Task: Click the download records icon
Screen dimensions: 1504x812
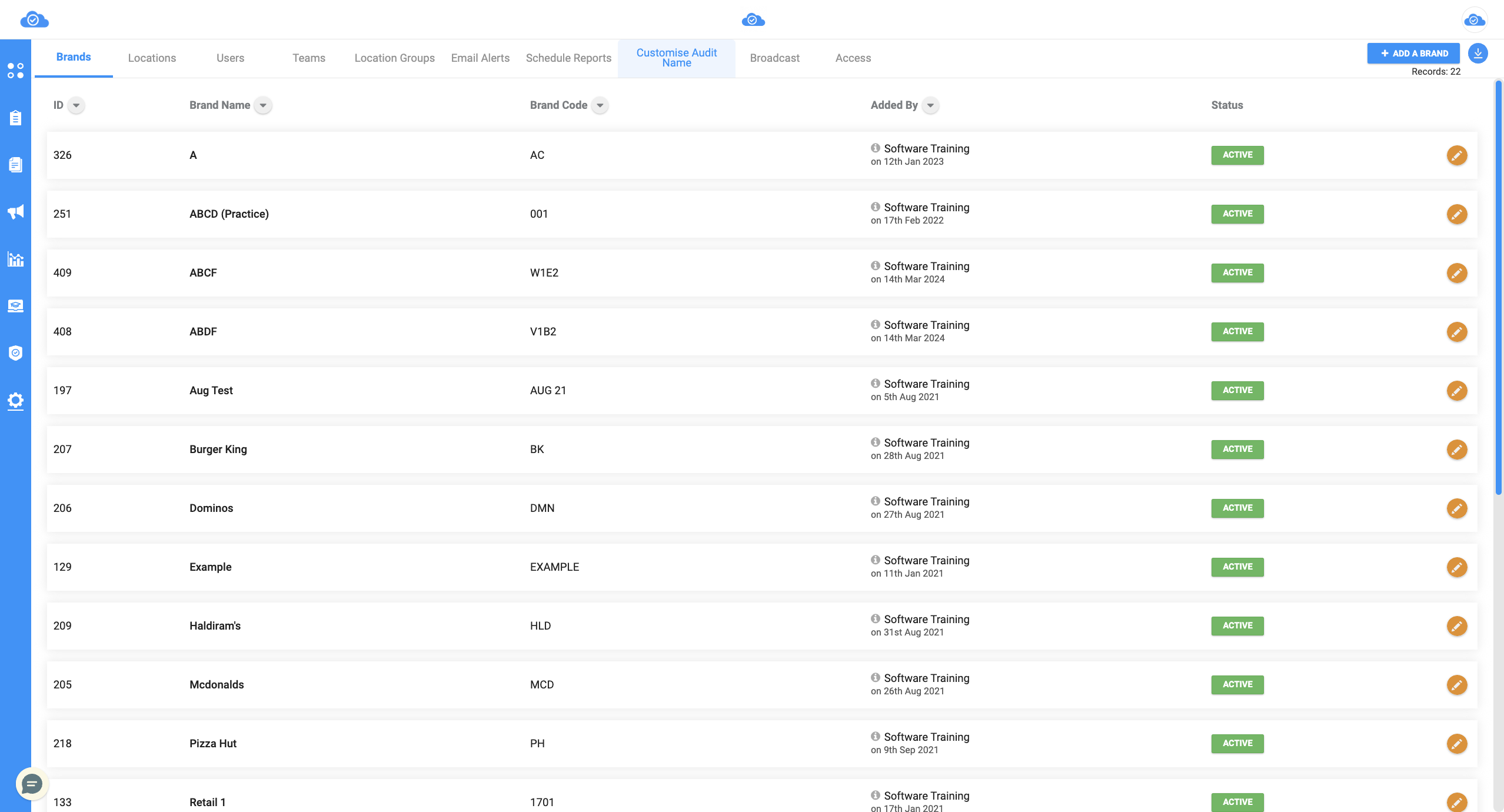Action: (1478, 53)
